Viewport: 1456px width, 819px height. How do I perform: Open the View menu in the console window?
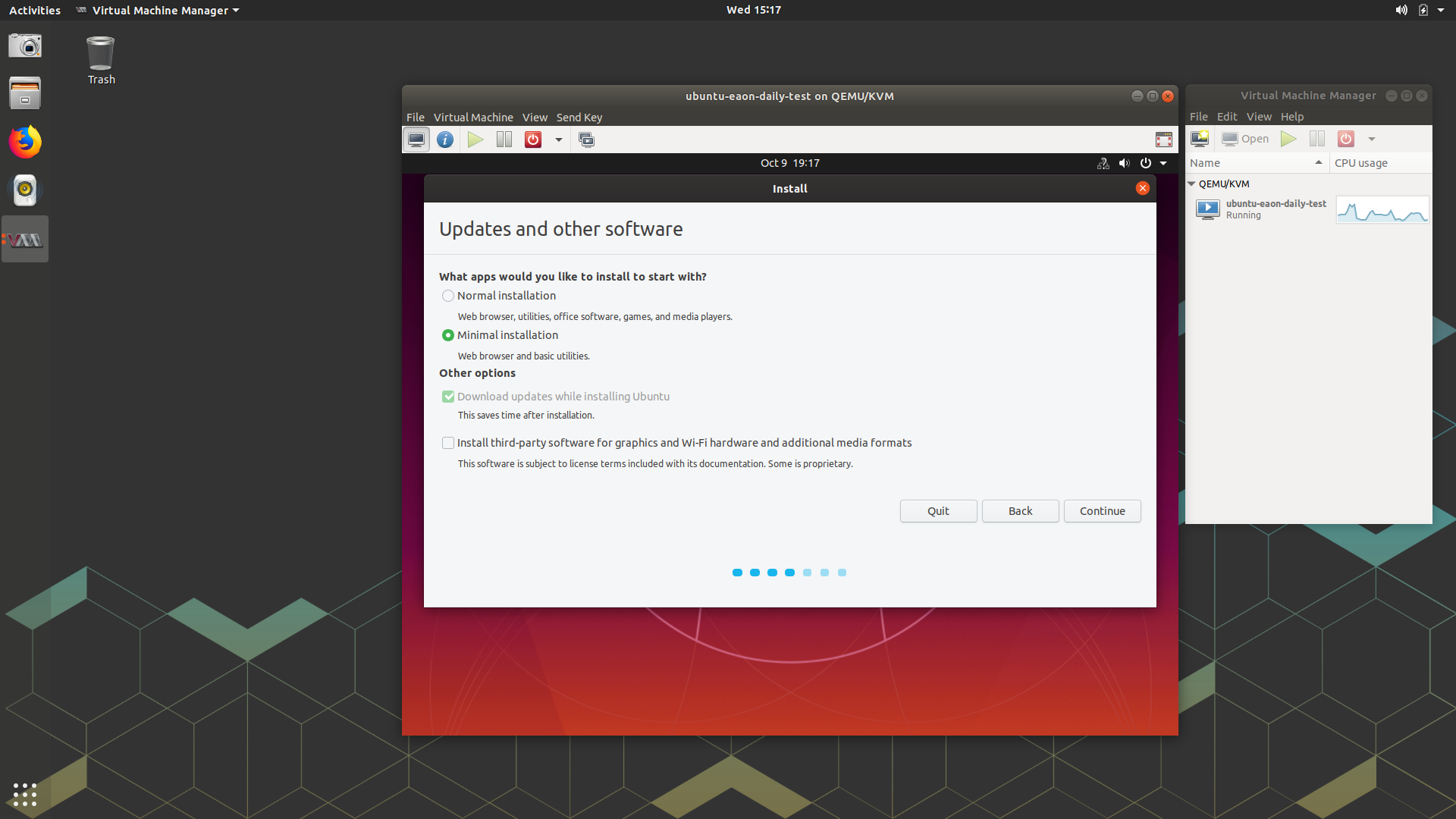pyautogui.click(x=535, y=118)
